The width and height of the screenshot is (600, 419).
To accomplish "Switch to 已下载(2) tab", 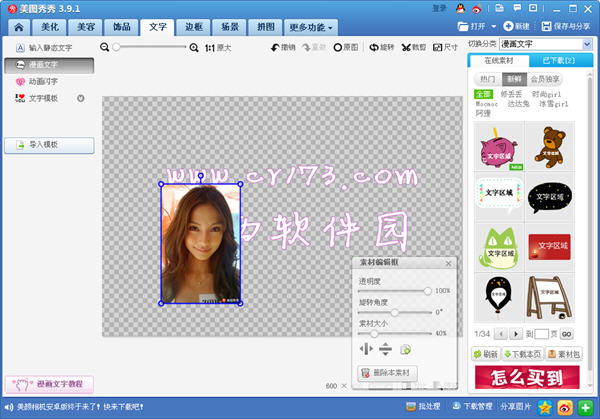I will (559, 61).
